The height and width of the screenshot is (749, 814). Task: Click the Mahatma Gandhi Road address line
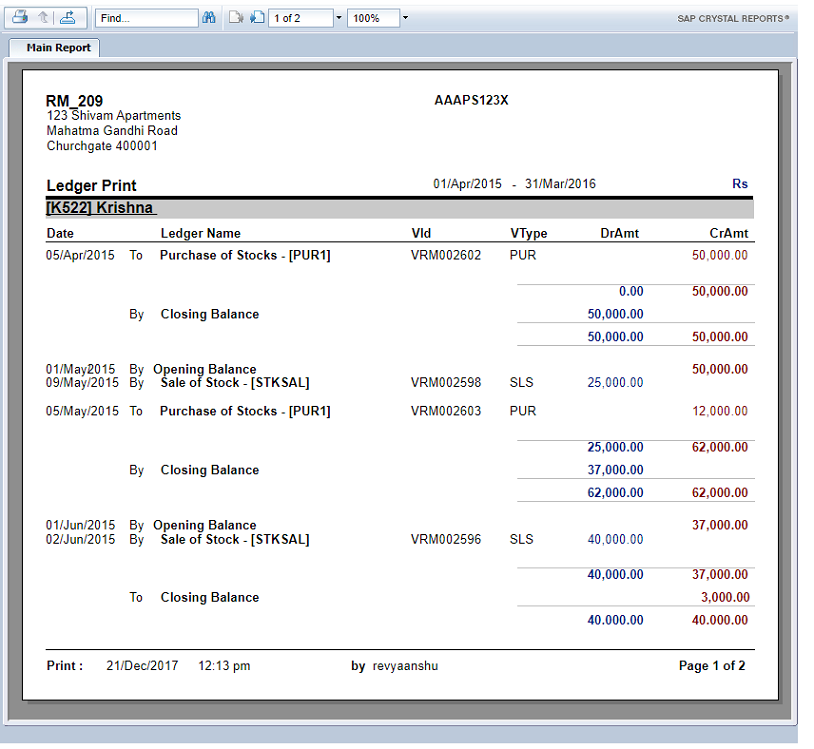click(112, 130)
